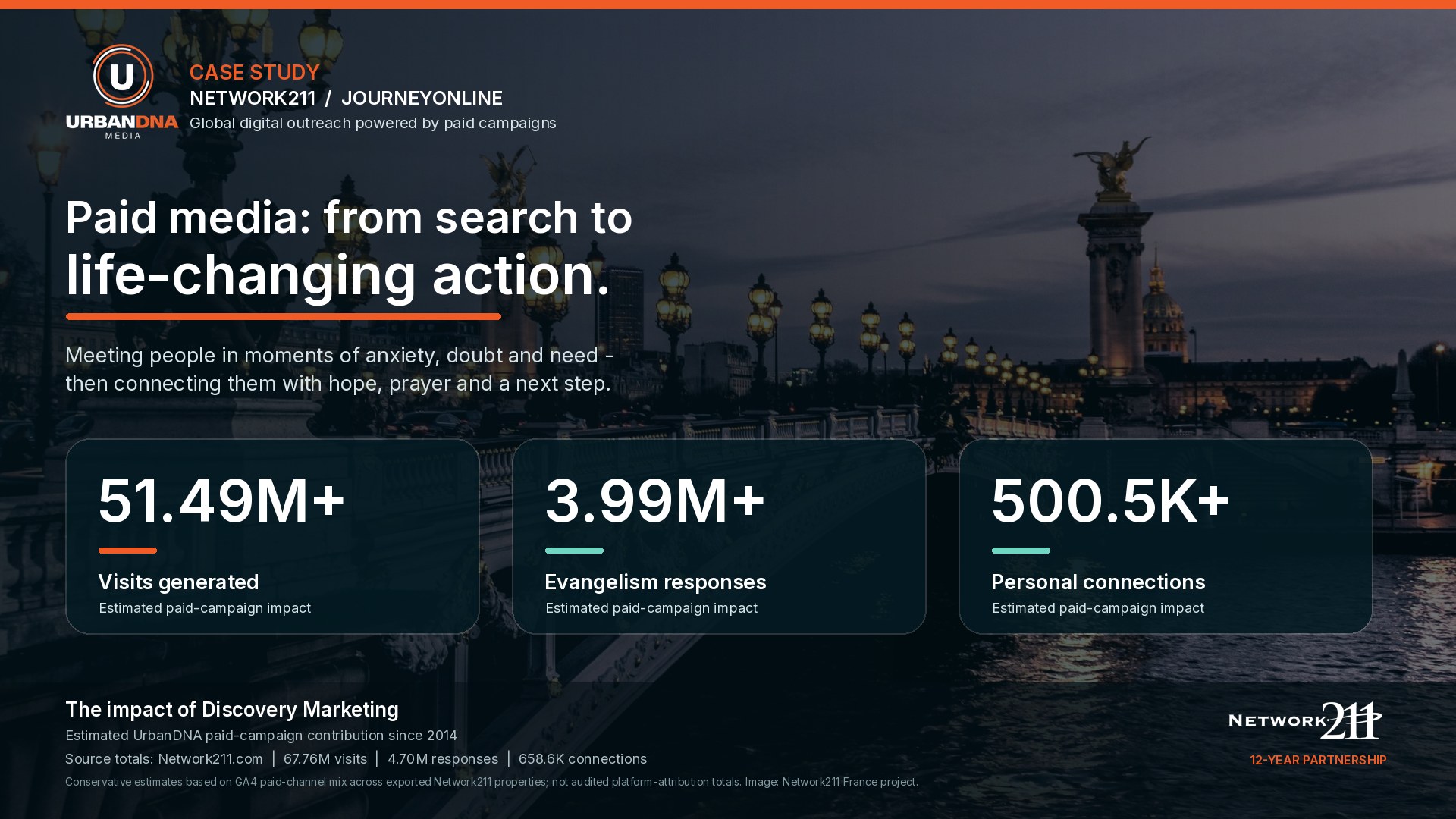The image size is (1456, 819).
Task: Click the 'Evangelism responses' label
Action: 655,582
